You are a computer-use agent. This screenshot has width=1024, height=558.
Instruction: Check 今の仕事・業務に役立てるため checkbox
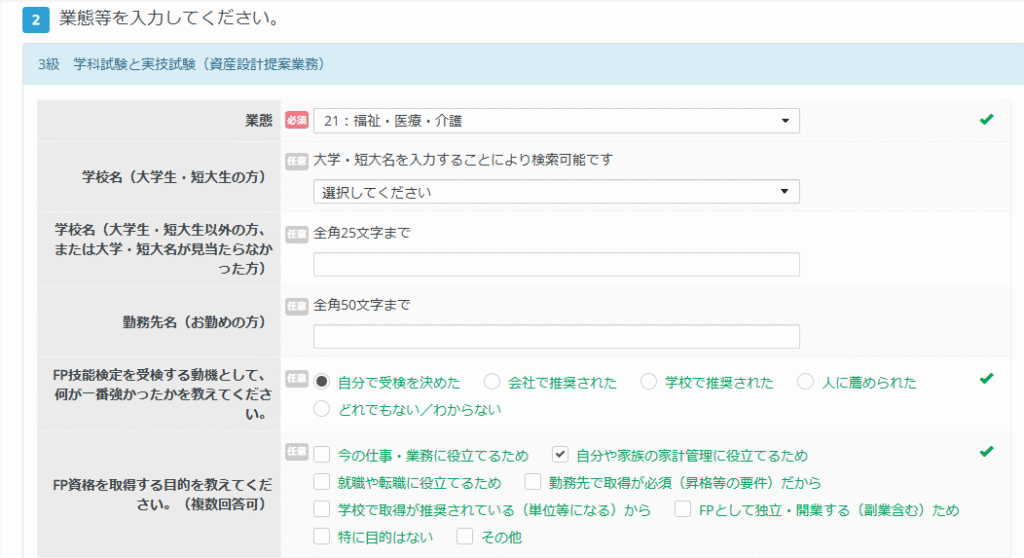322,455
